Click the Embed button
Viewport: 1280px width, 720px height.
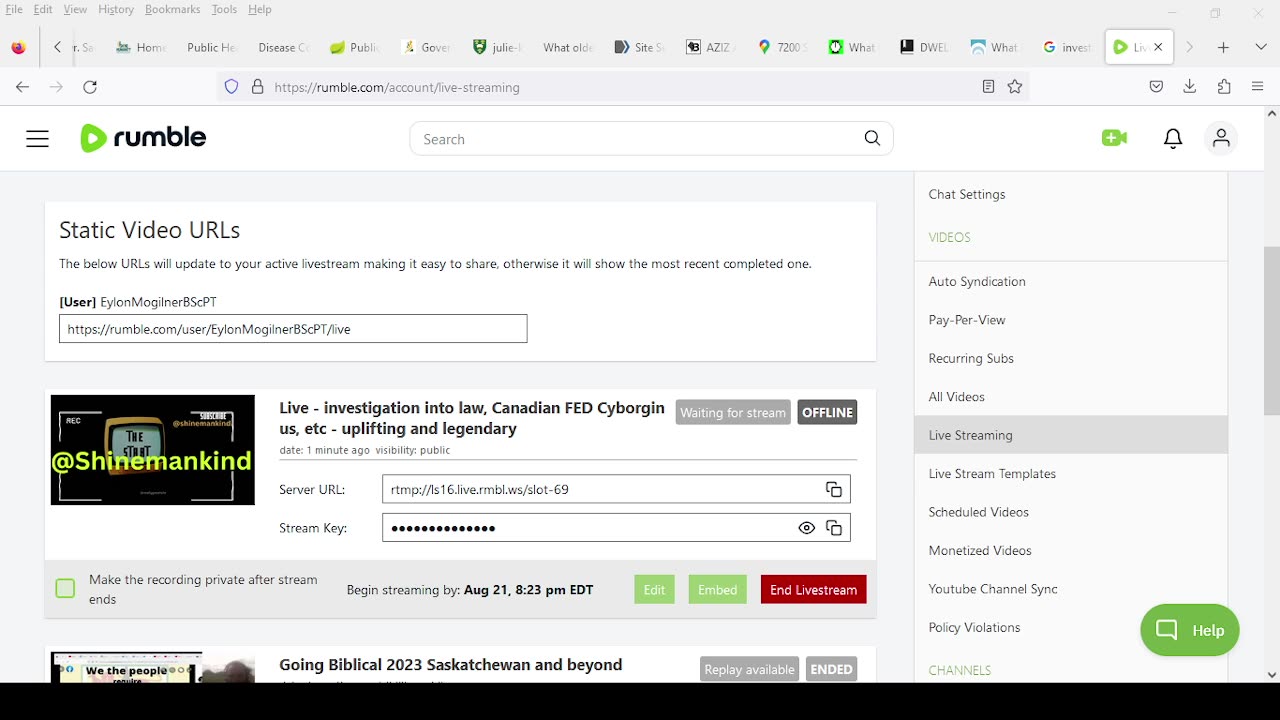pyautogui.click(x=717, y=589)
